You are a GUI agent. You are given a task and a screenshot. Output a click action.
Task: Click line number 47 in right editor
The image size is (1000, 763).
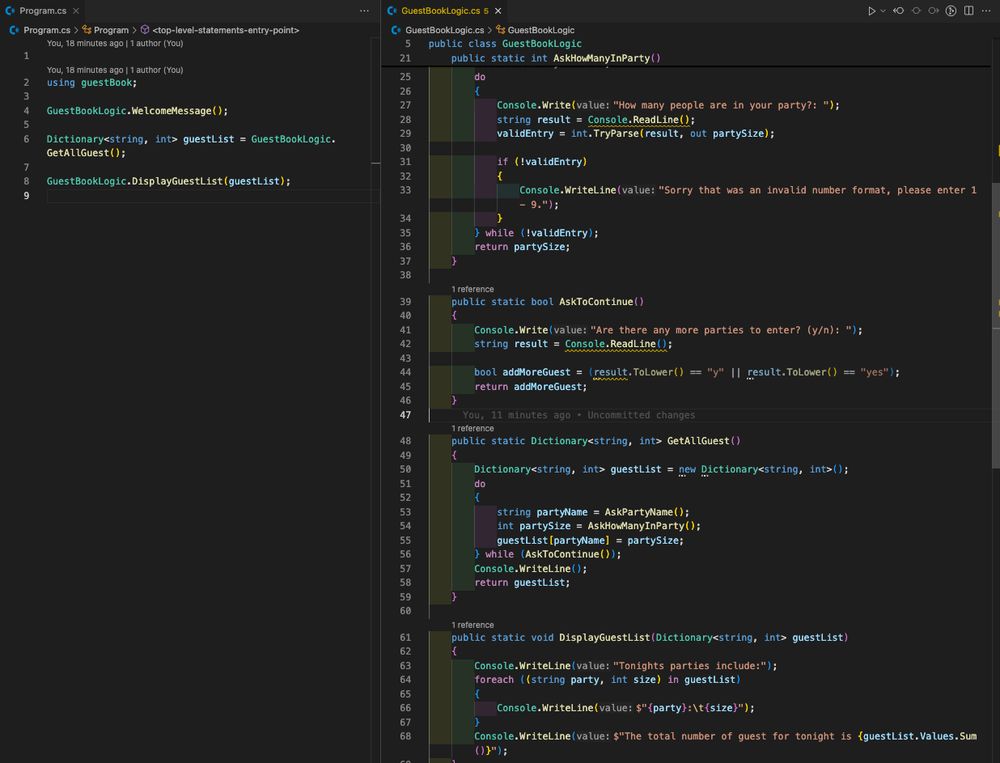pos(405,415)
